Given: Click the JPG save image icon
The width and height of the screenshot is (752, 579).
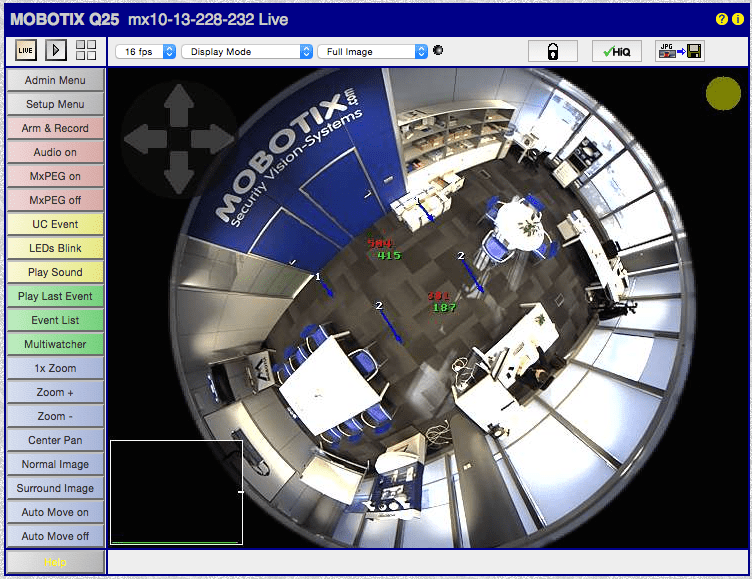Looking at the screenshot, I should coord(680,51).
